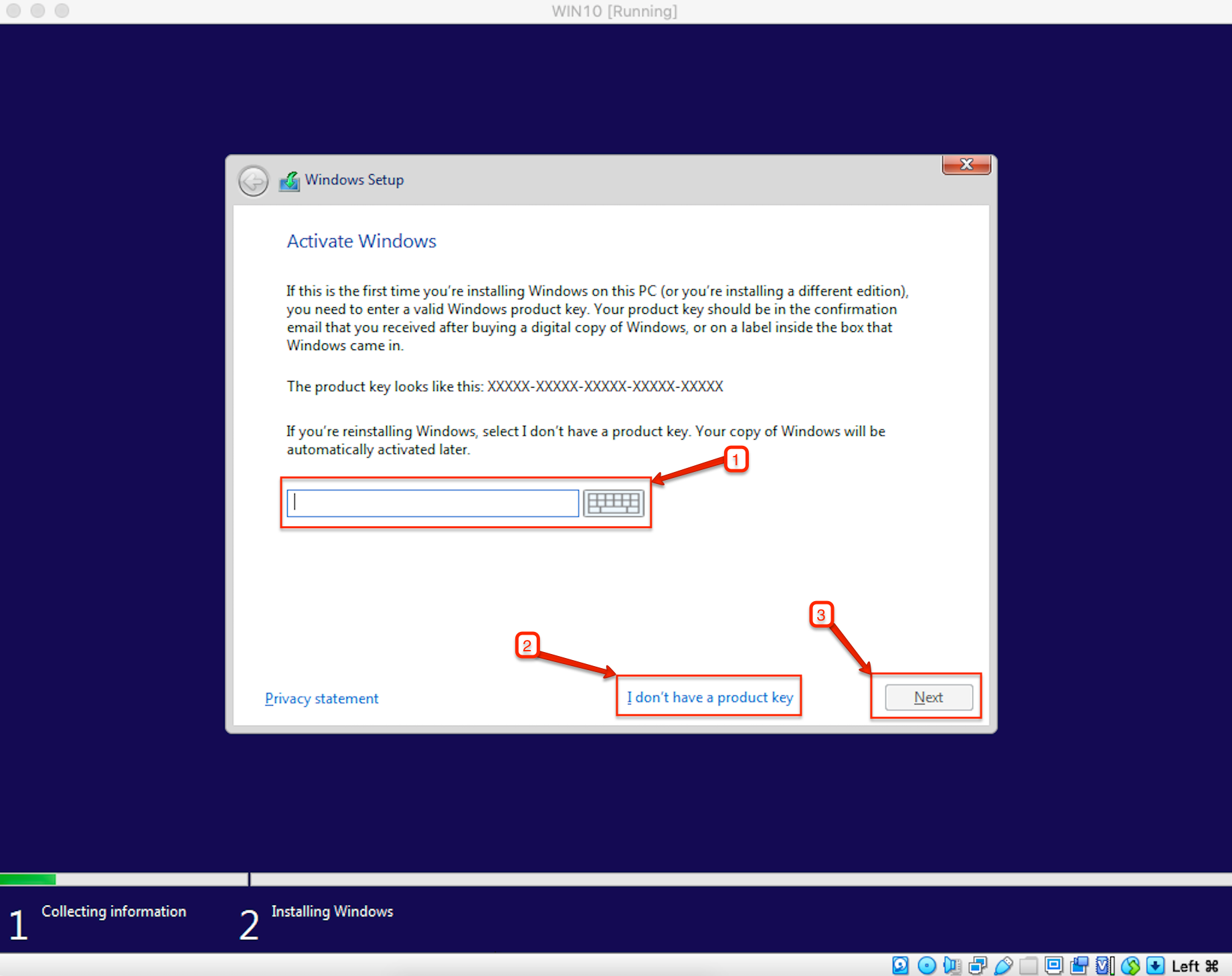Click the keyboard capture arrow icon
1232x976 pixels.
click(x=1155, y=965)
